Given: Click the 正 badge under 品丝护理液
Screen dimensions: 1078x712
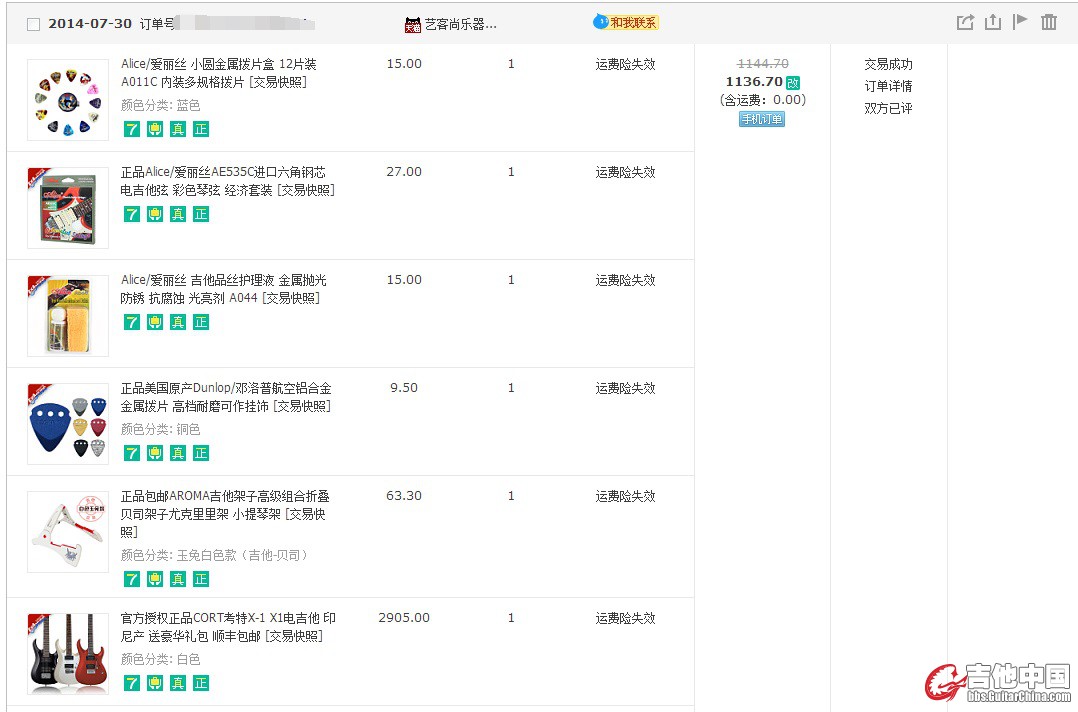Looking at the screenshot, I should tap(201, 322).
